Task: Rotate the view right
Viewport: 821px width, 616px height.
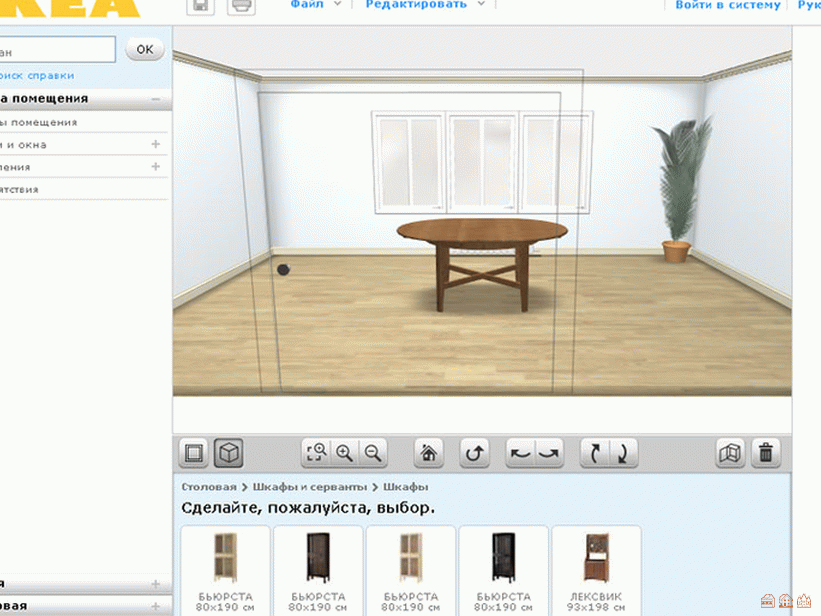Action: click(549, 453)
